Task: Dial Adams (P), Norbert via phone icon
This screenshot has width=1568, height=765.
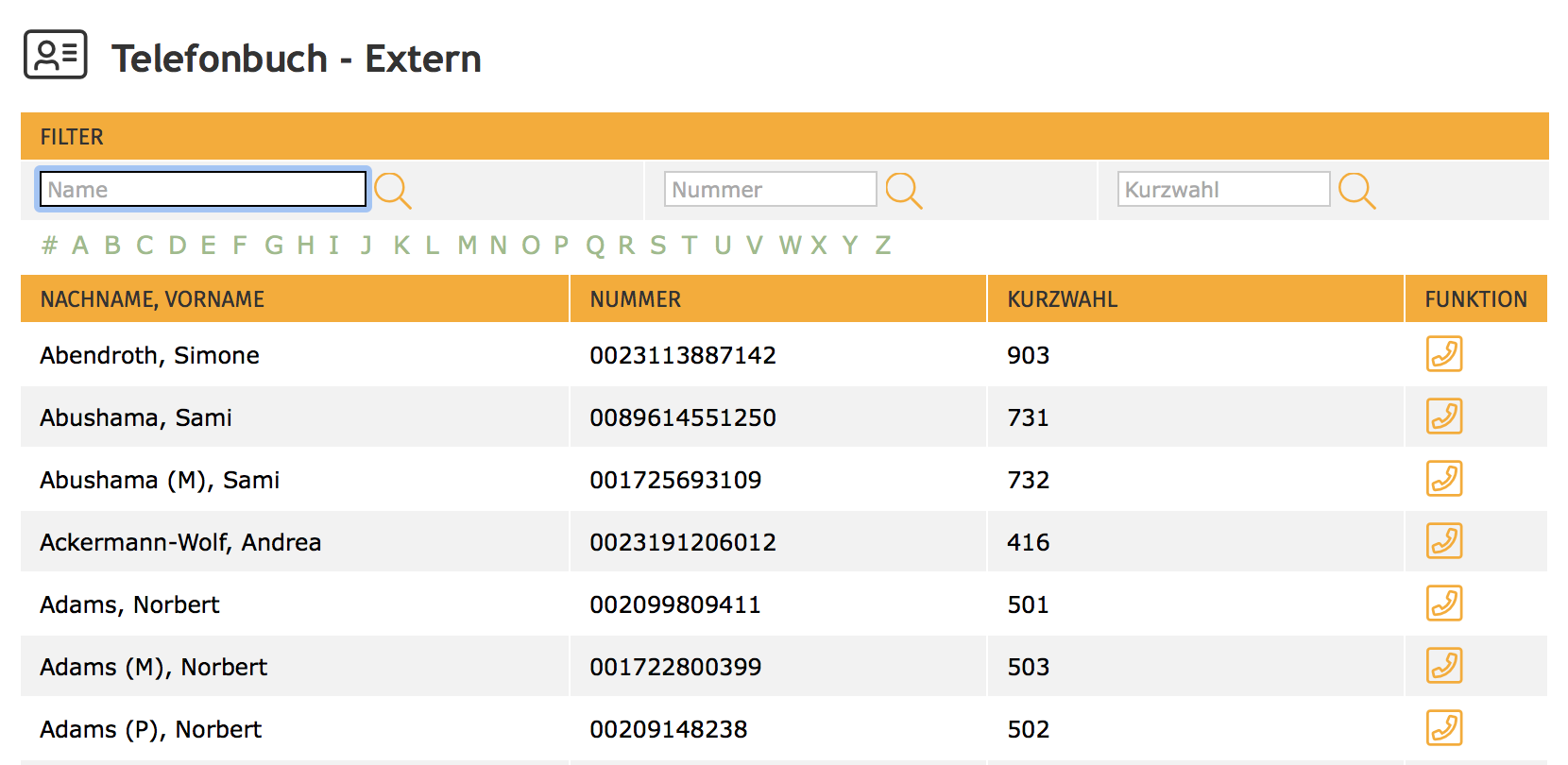Action: (x=1443, y=728)
